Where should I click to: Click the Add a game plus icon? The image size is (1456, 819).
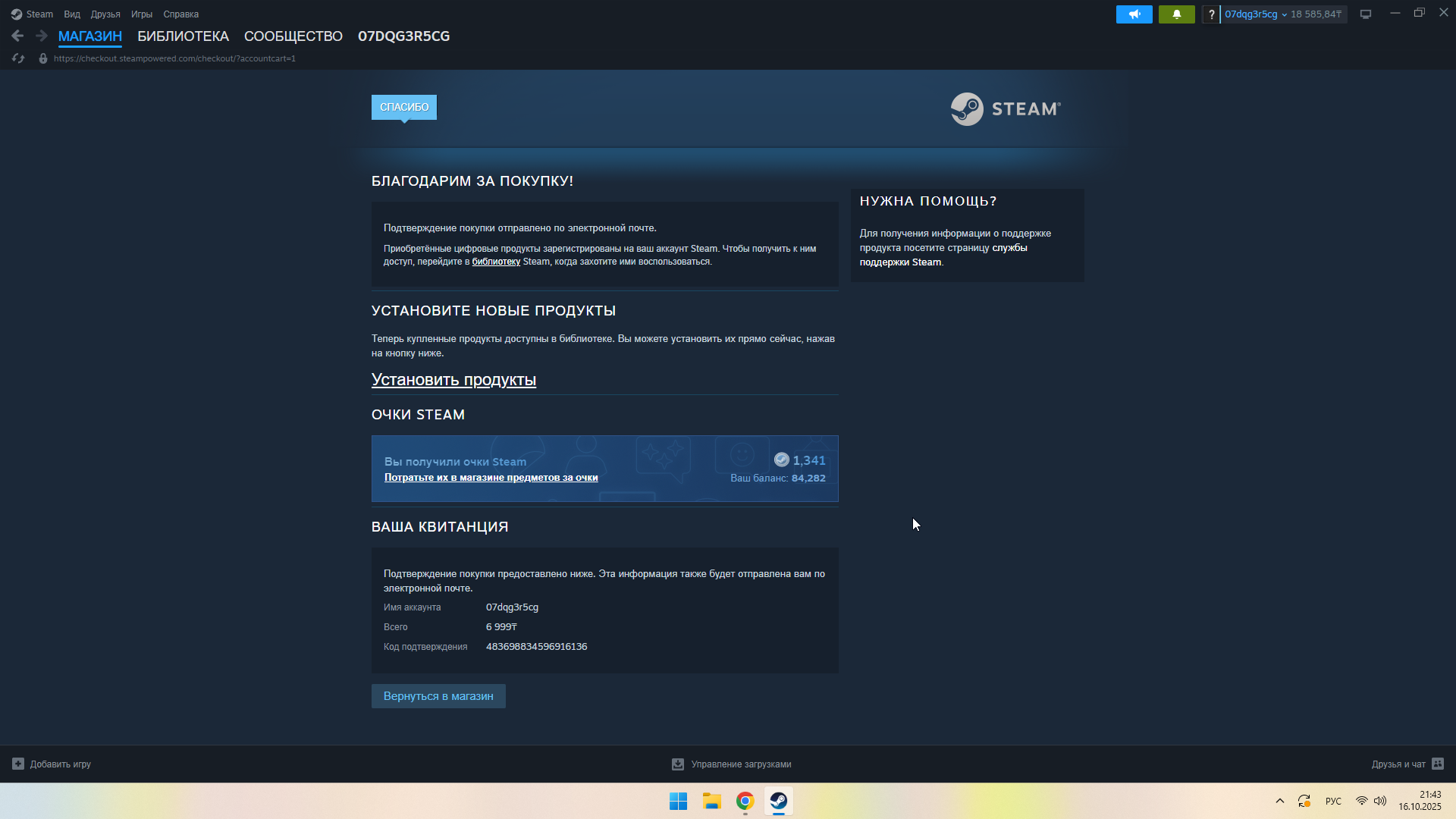18,764
